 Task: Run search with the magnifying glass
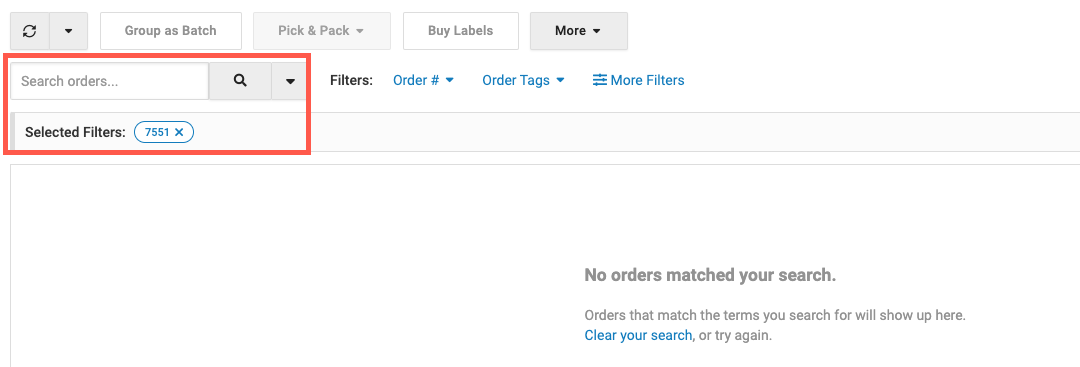pos(240,81)
